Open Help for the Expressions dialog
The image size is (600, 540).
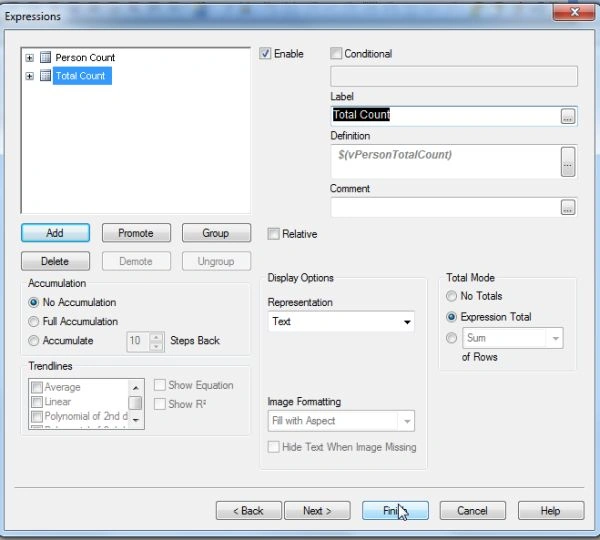(551, 511)
